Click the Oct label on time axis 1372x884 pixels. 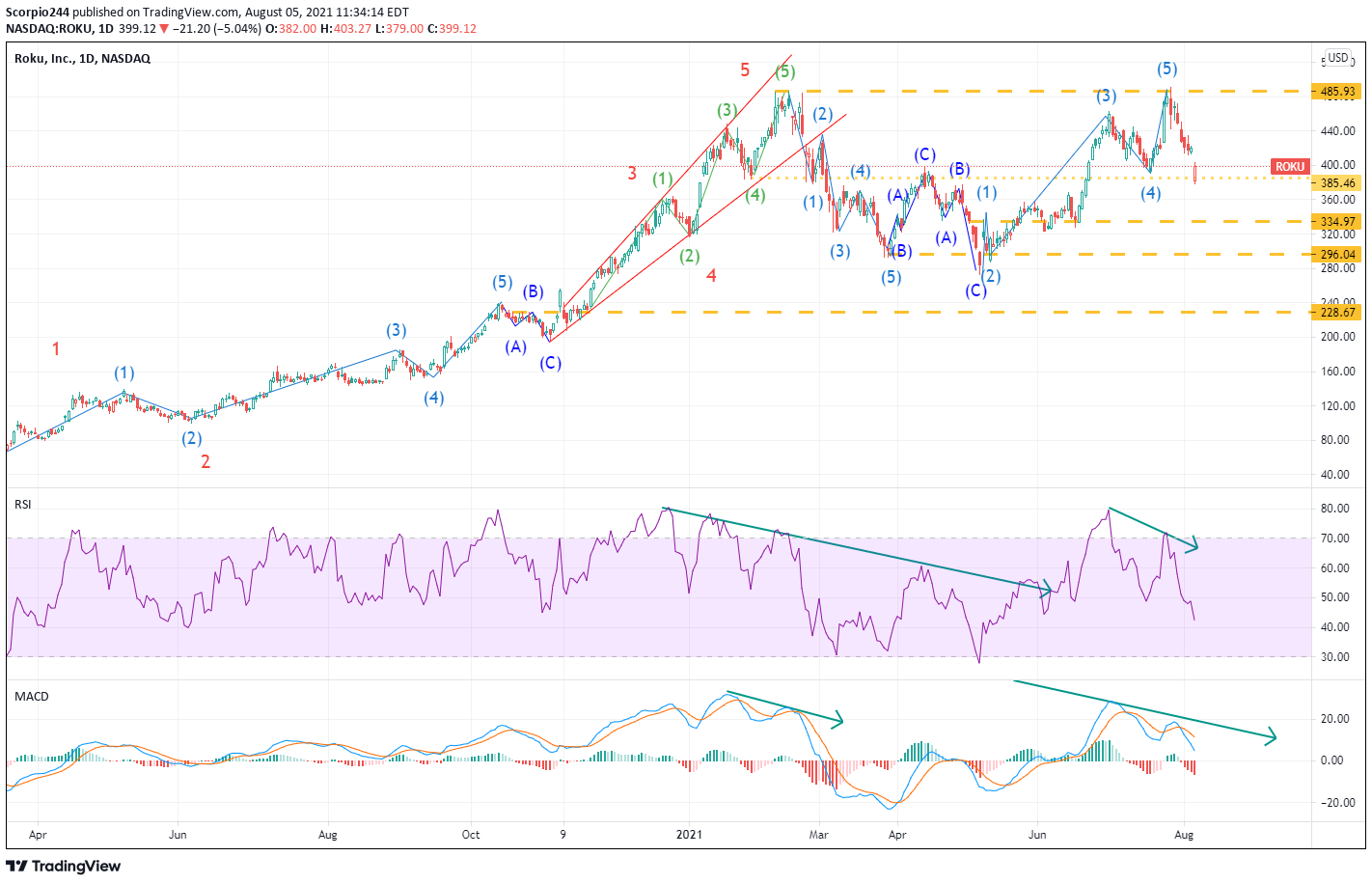pos(471,834)
